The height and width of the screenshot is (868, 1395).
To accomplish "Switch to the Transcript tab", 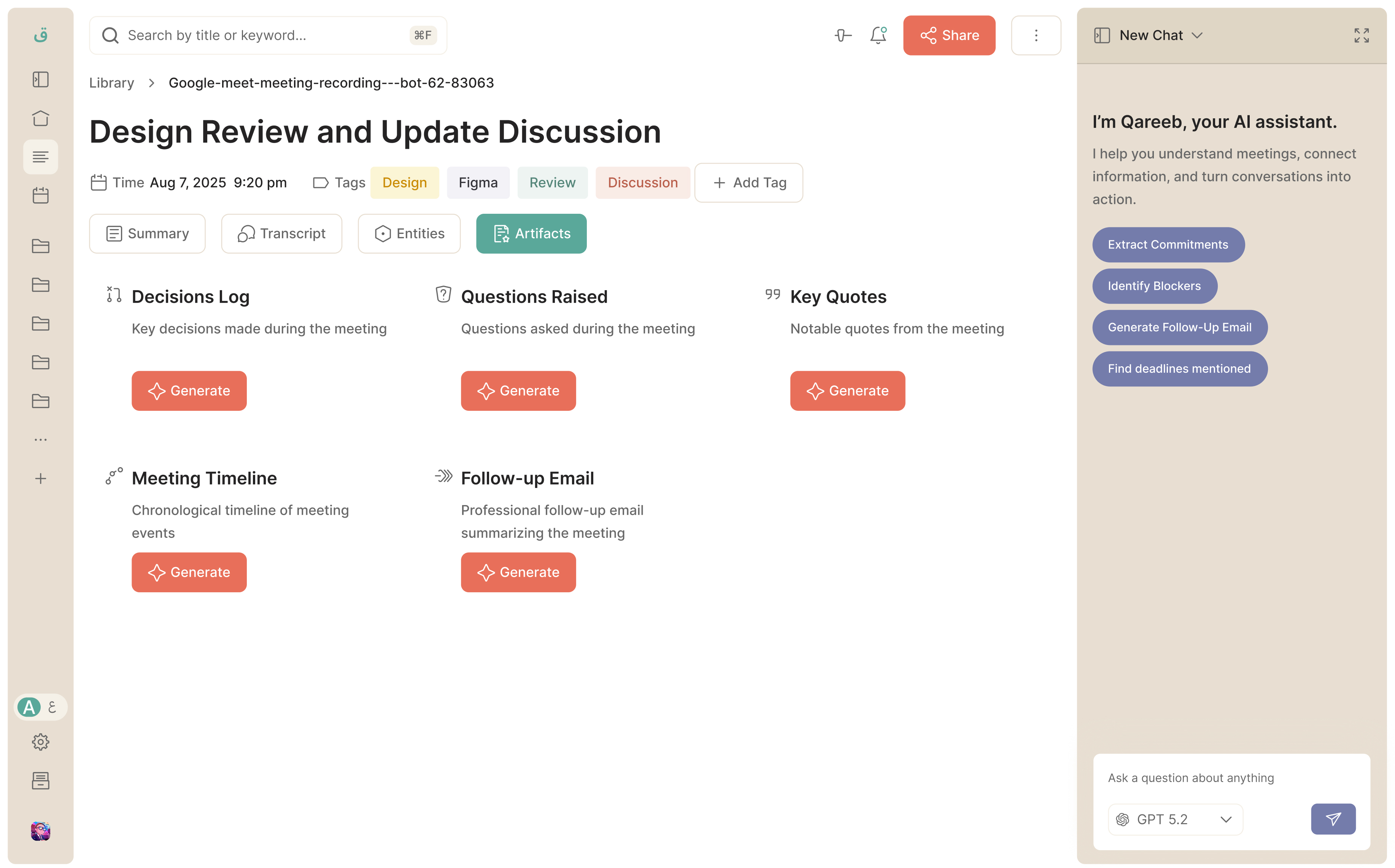I will click(281, 234).
